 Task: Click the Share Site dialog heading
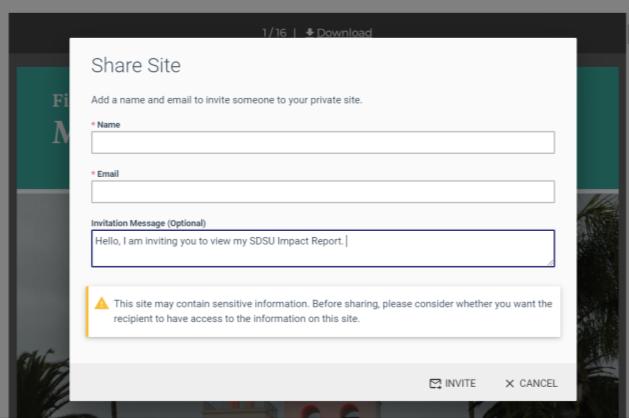(138, 66)
